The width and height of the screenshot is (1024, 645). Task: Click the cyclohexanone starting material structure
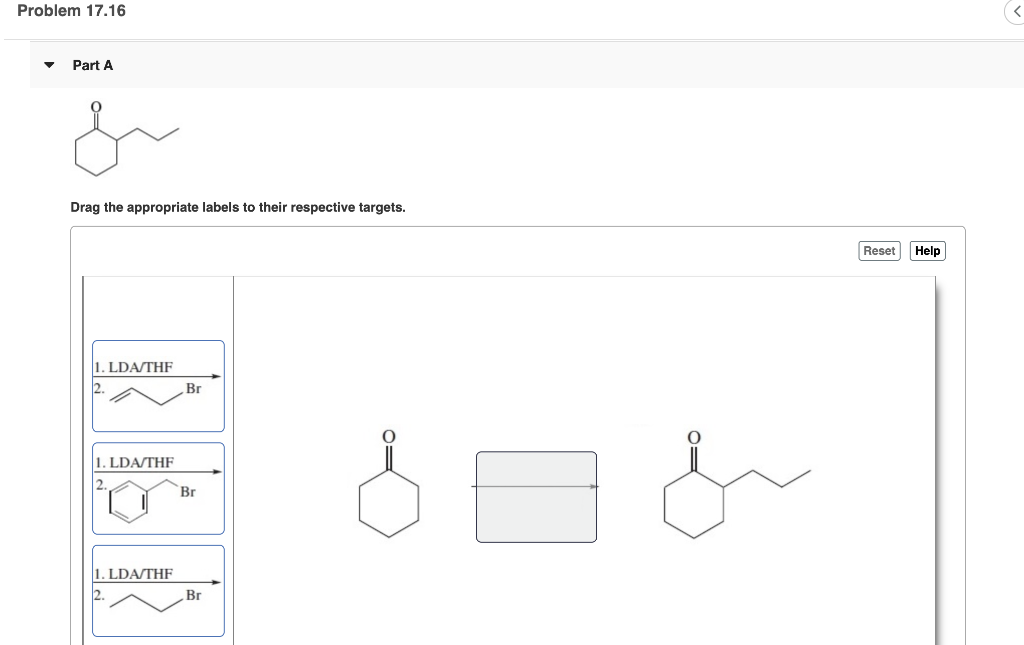tap(388, 495)
